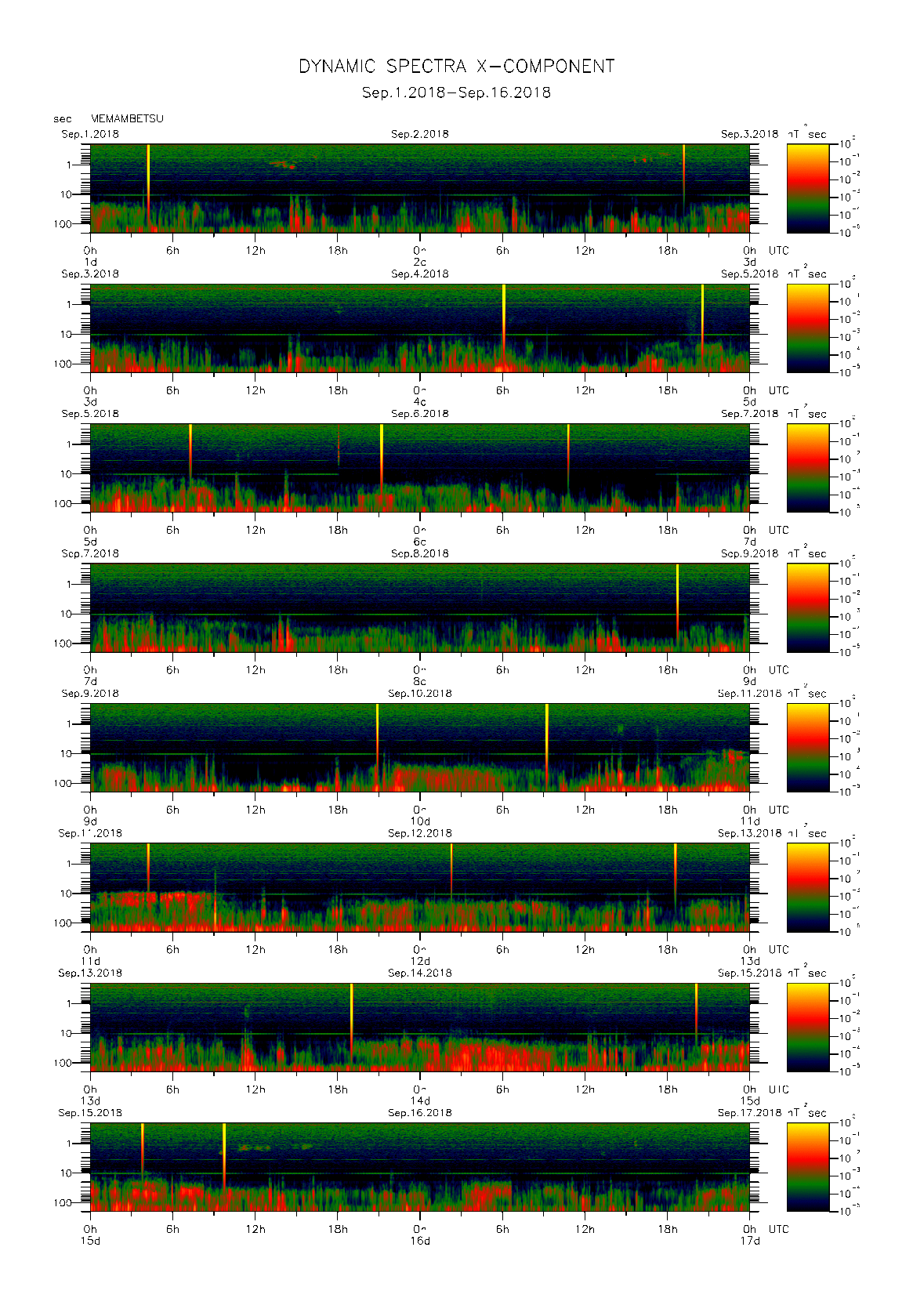Click the 10d day marker
This screenshot has width=913, height=1316.
[420, 821]
